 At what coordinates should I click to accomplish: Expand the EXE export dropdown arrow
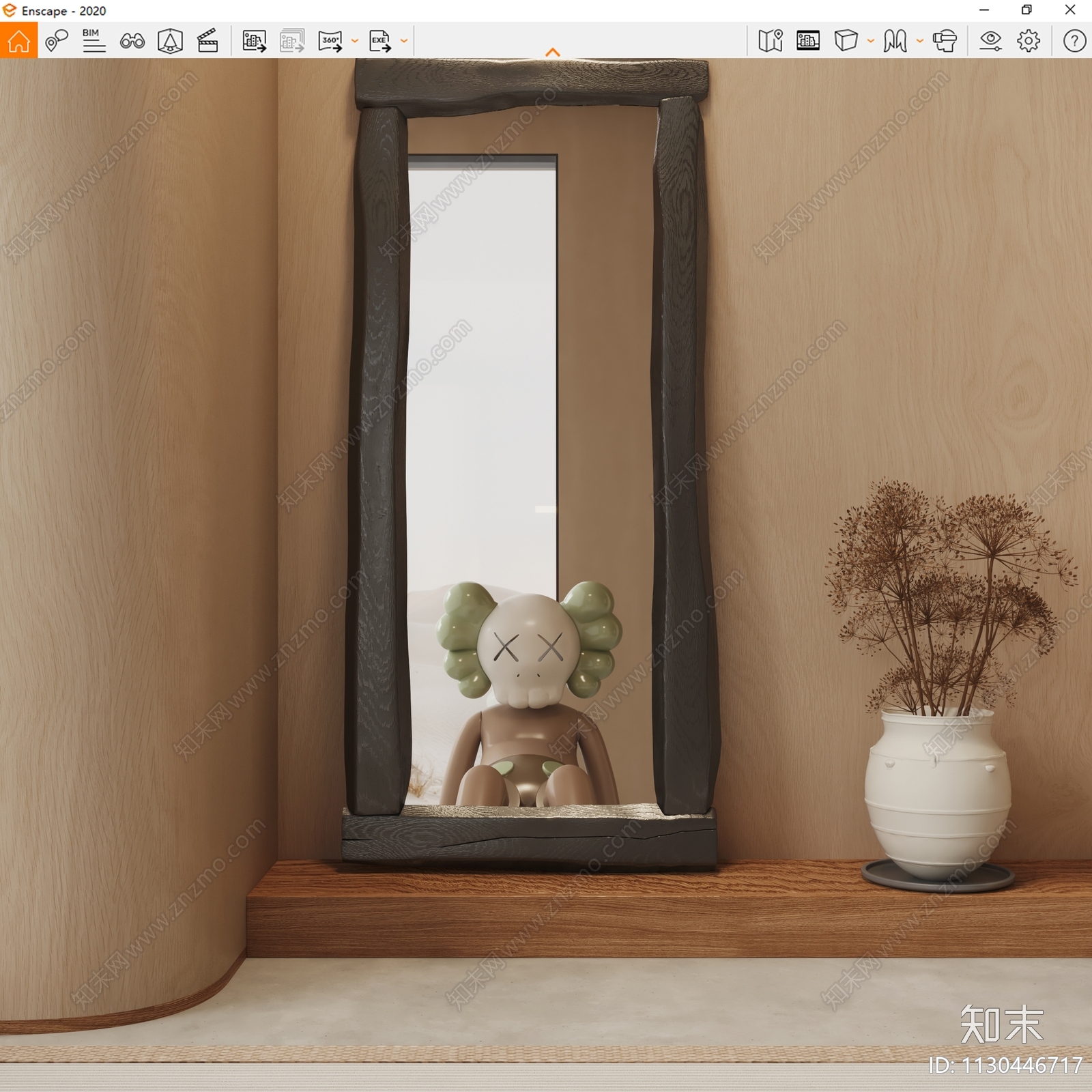click(x=404, y=41)
